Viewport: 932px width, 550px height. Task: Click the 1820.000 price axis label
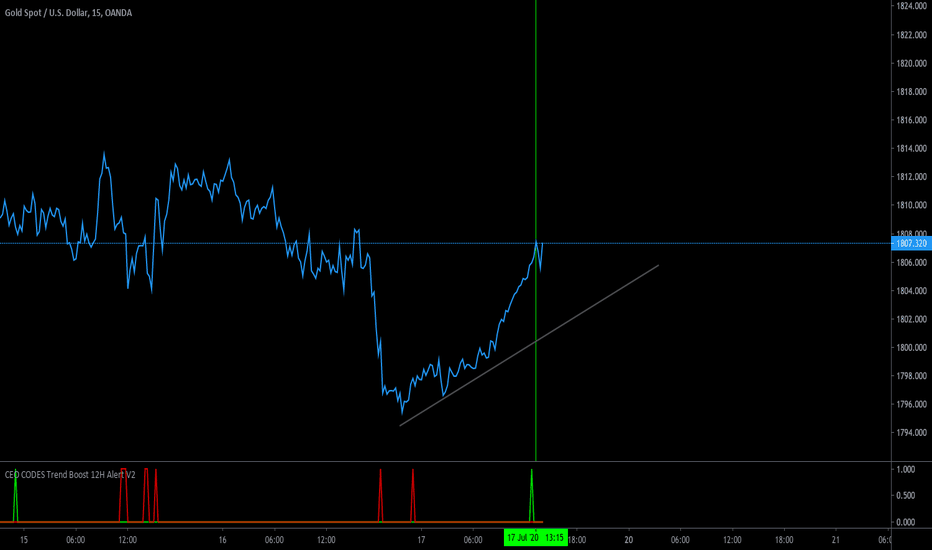click(912, 63)
